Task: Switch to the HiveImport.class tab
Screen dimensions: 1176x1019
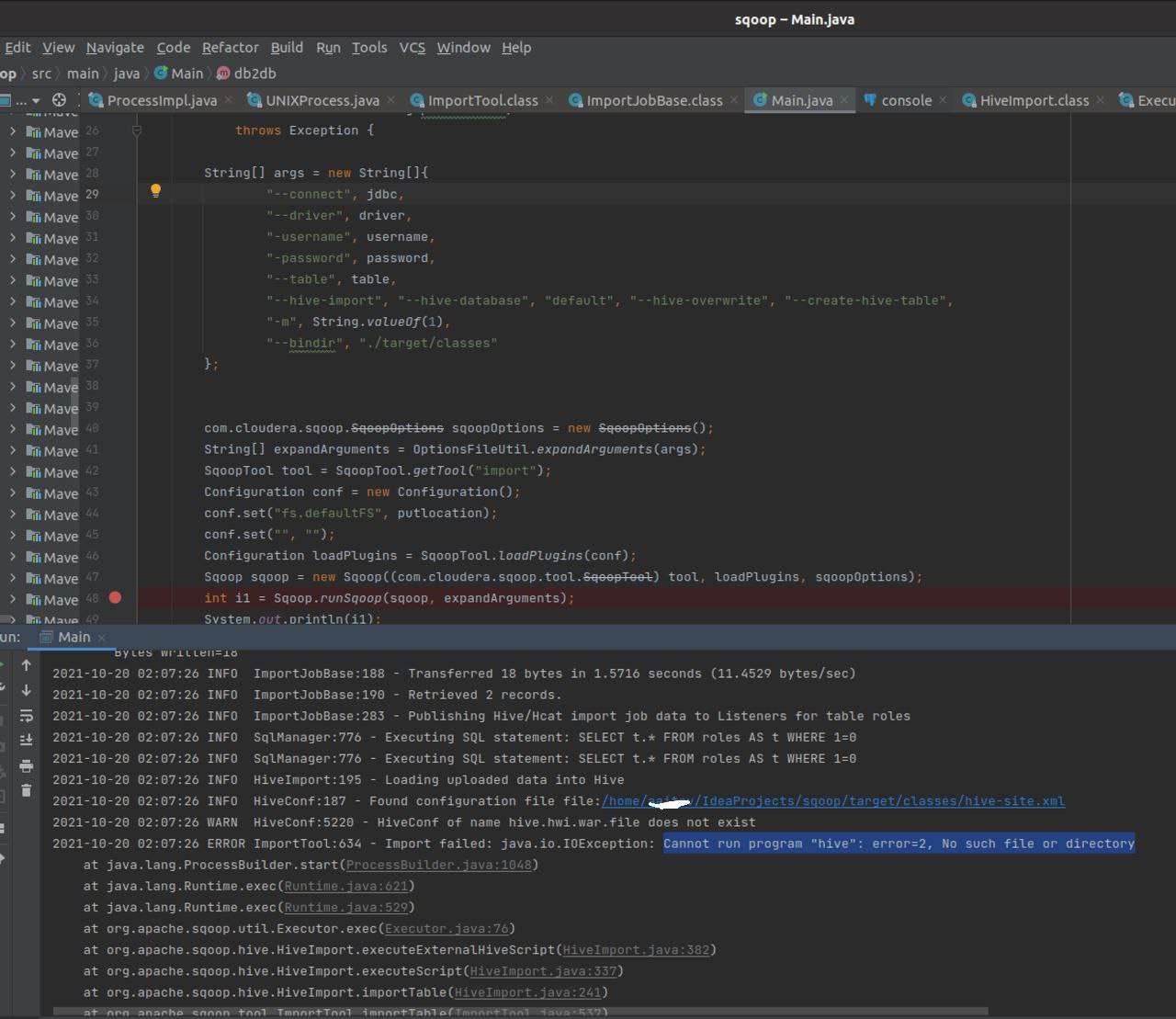Action: coord(1034,101)
